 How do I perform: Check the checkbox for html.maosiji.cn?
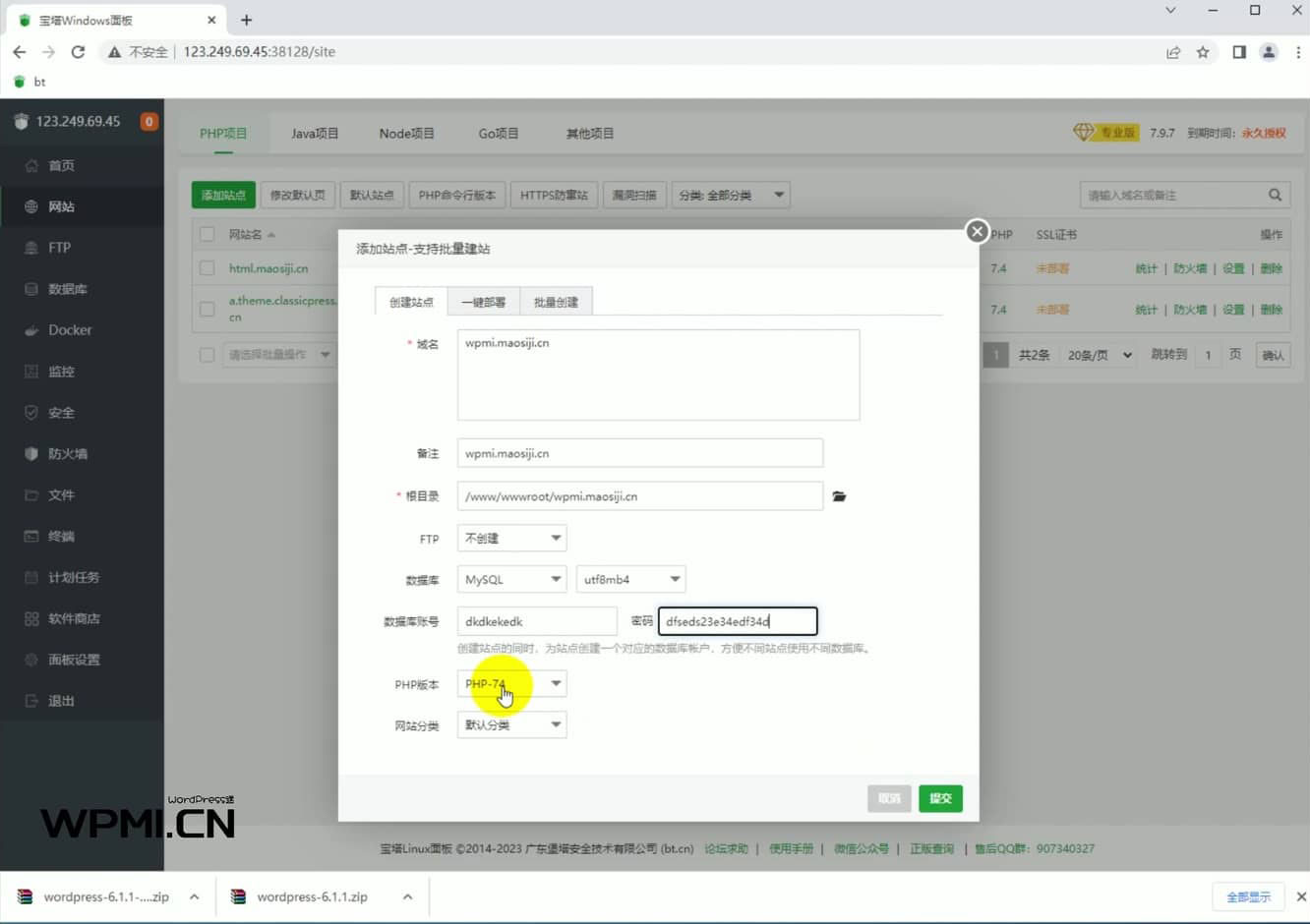tap(206, 267)
